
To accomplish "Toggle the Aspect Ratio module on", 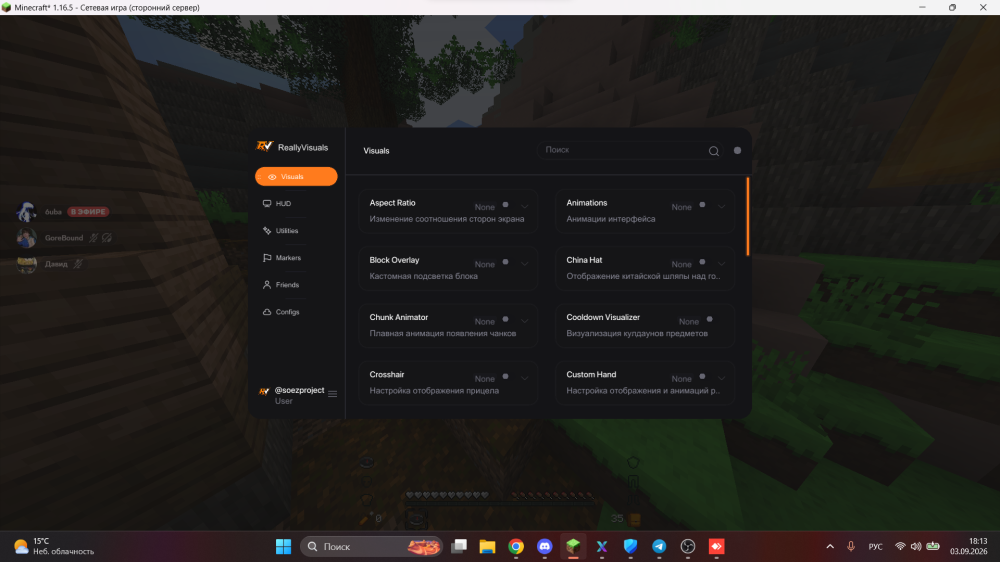I will point(505,205).
